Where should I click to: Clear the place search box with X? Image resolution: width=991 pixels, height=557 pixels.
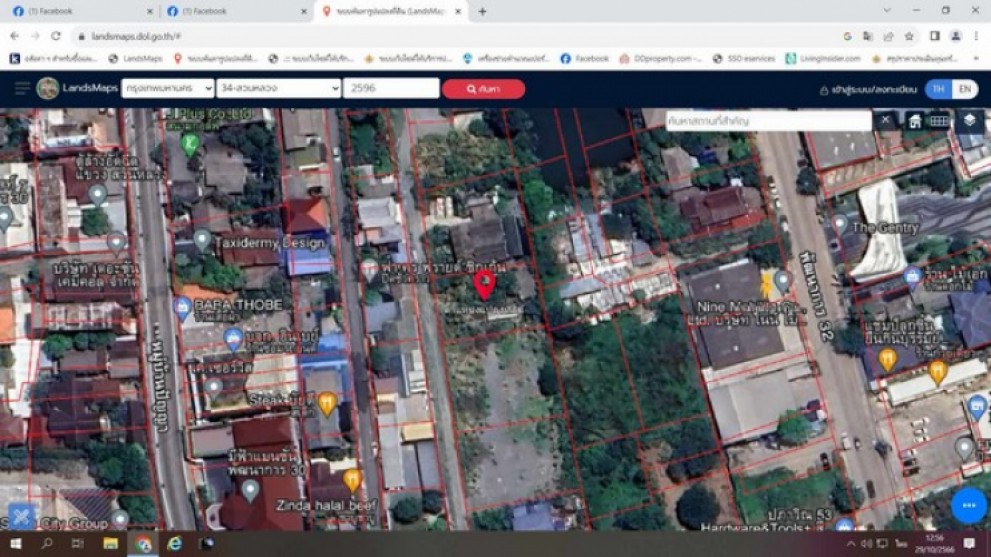pos(885,121)
